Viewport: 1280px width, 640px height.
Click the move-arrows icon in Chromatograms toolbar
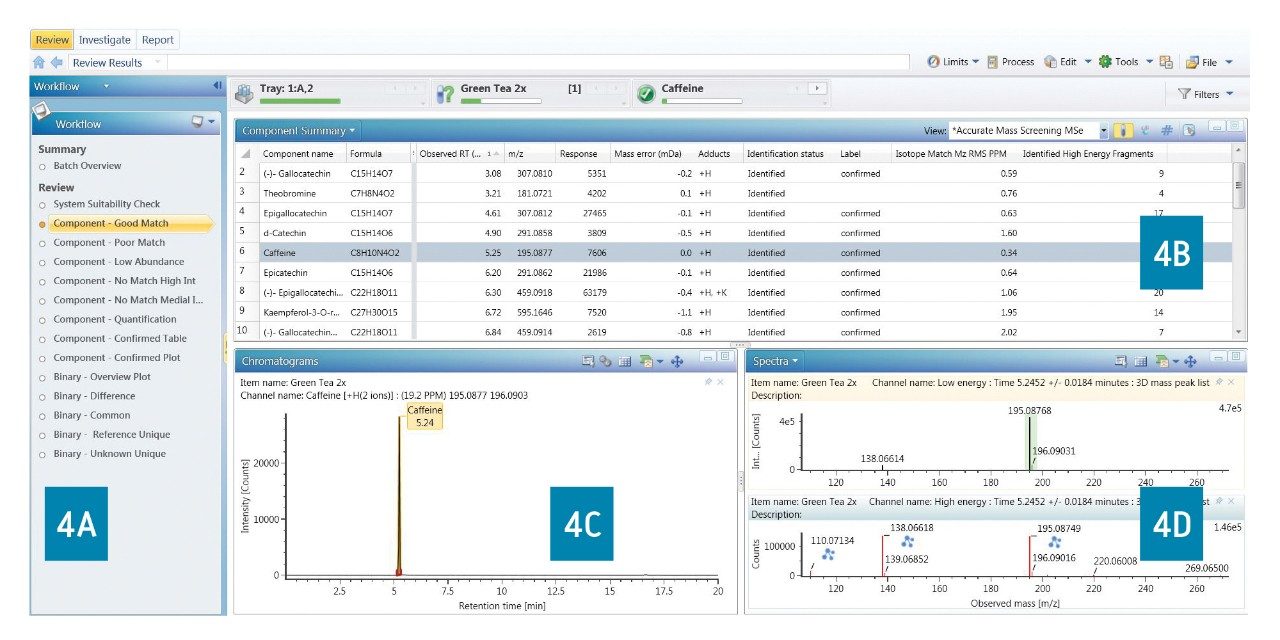(x=676, y=361)
